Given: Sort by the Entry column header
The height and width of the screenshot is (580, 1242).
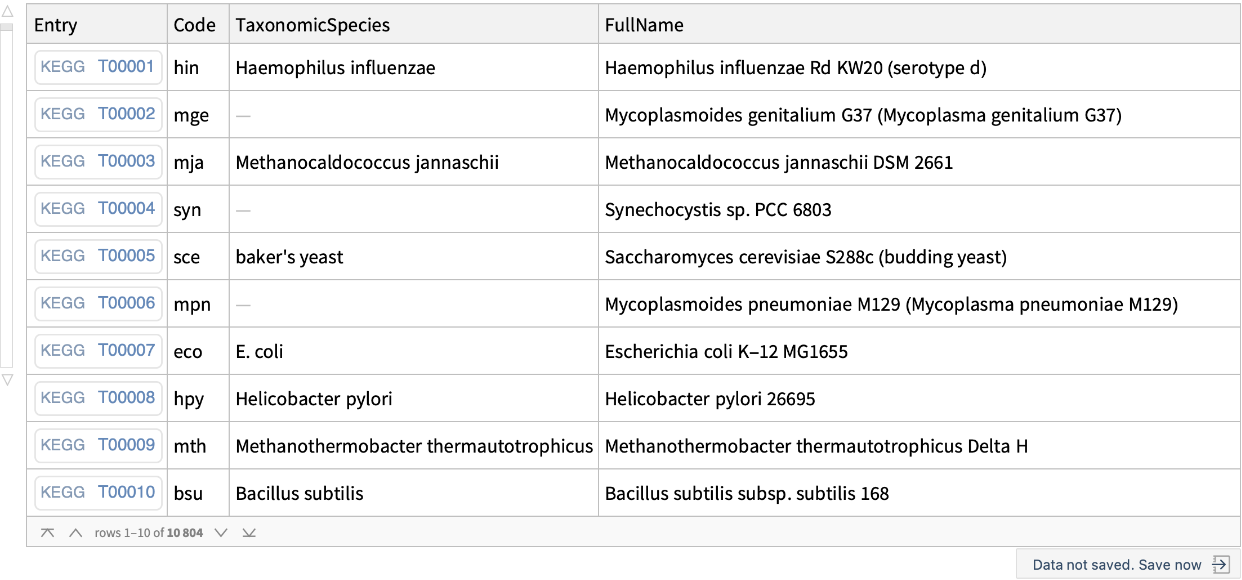Looking at the screenshot, I should (x=55, y=26).
